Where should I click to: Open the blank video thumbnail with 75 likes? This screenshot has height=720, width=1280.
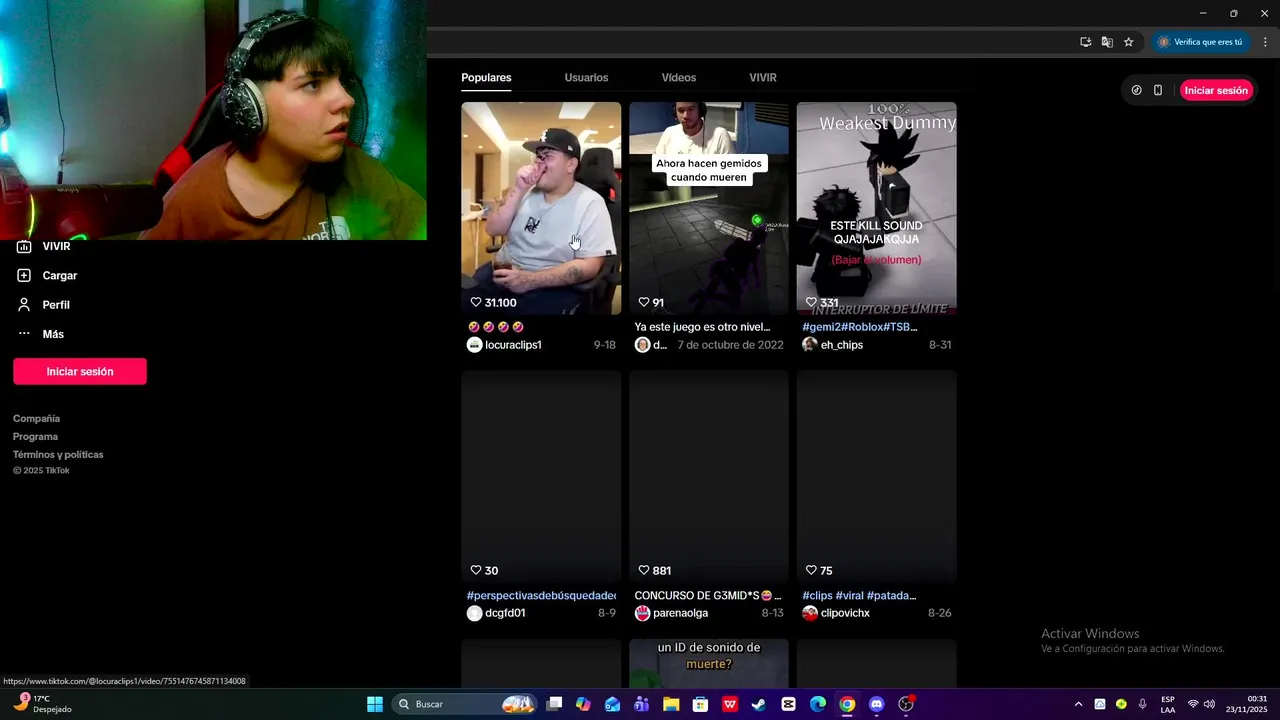coord(877,477)
